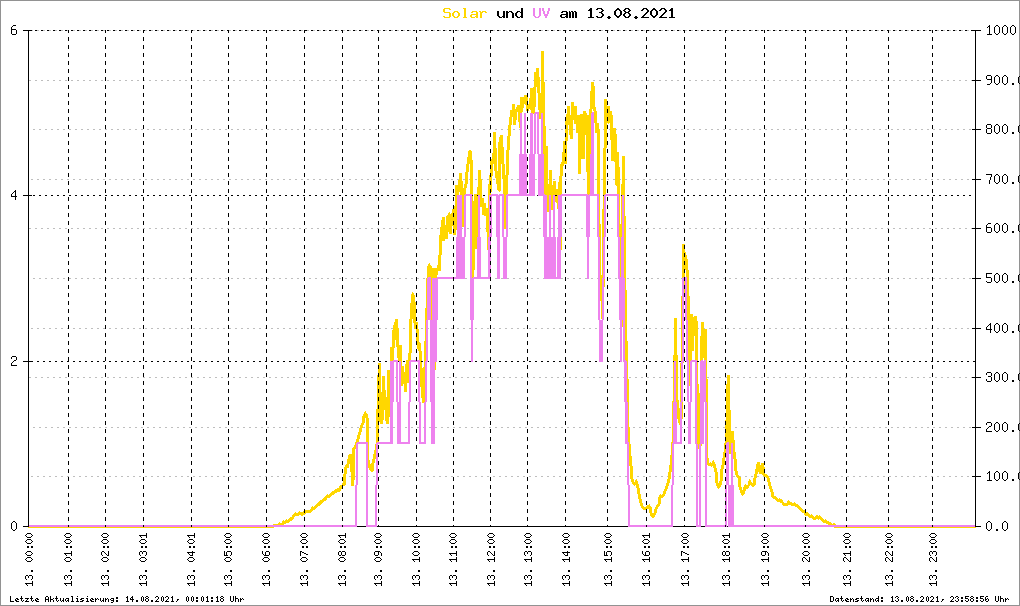Click 'Letzte Aktualisierung' timestamp footer text
This screenshot has height=606, width=1020.
click(x=127, y=599)
